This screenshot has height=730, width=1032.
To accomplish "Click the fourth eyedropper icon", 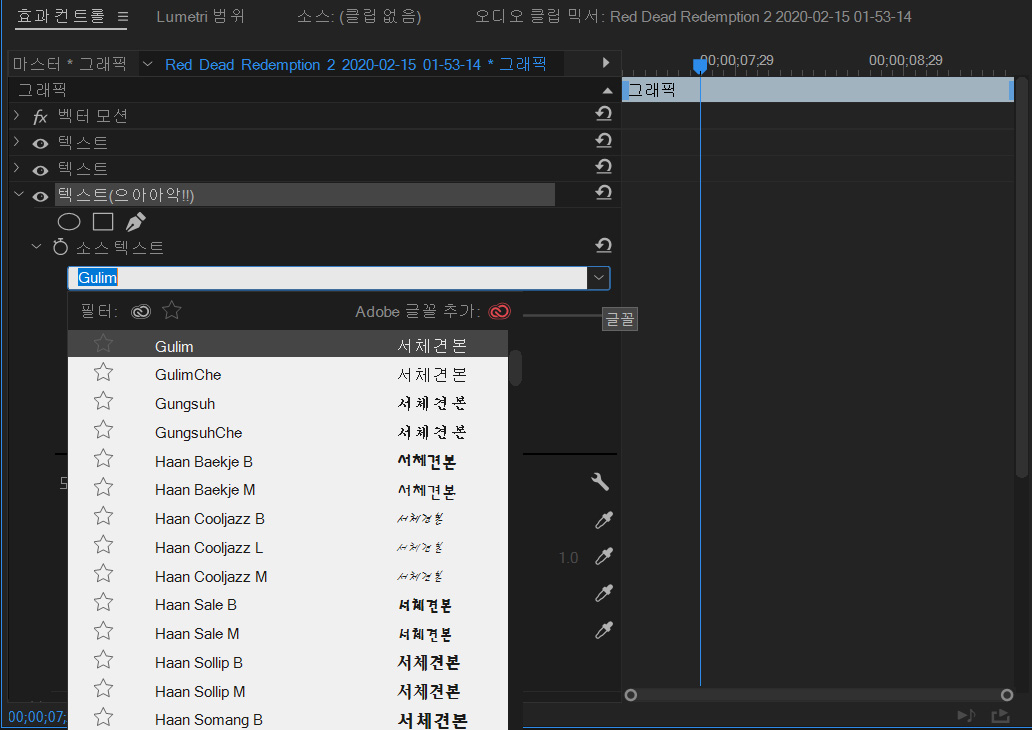I will [604, 631].
